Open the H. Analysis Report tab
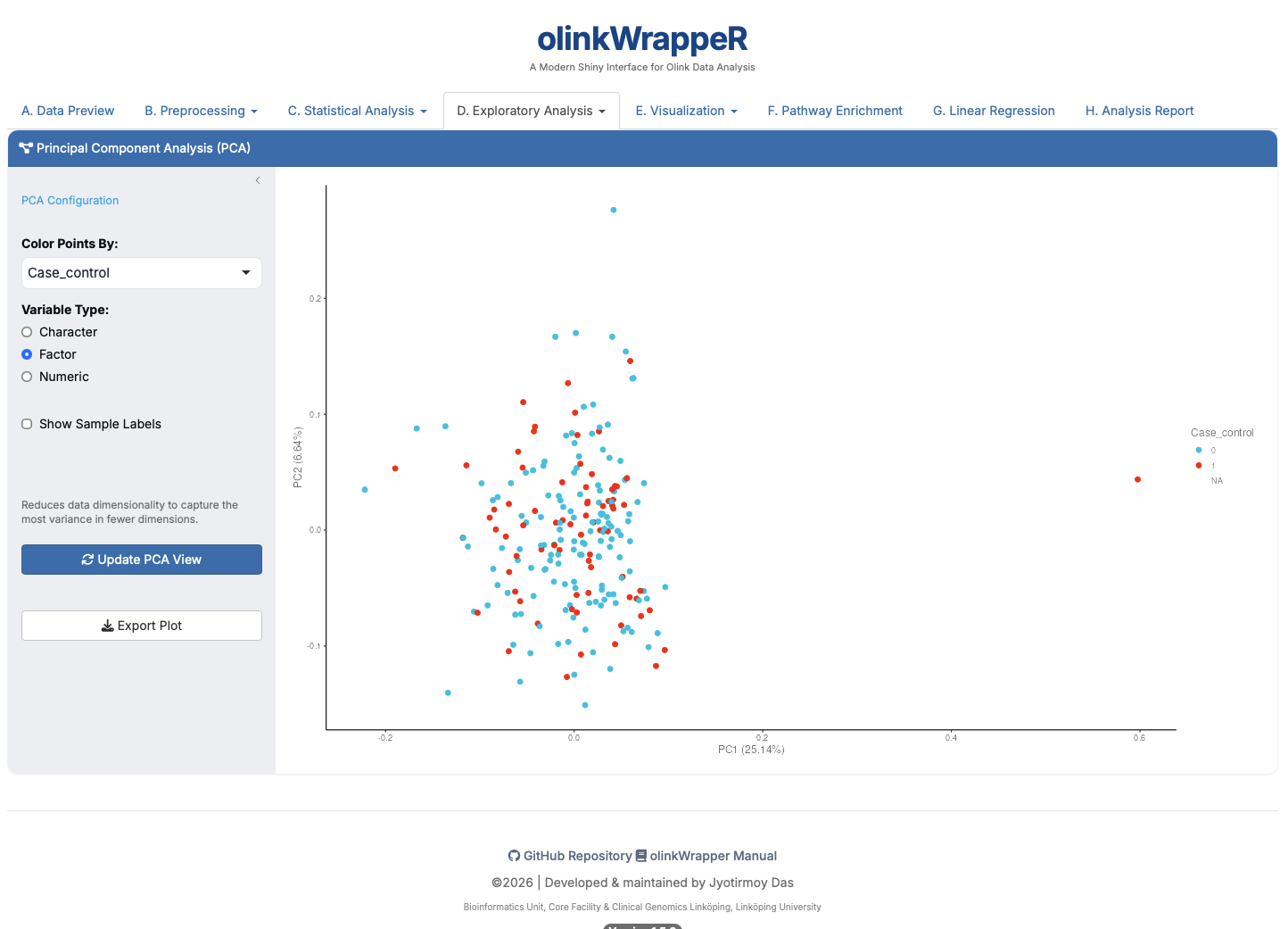The height and width of the screenshot is (929, 1288). pos(1139,111)
